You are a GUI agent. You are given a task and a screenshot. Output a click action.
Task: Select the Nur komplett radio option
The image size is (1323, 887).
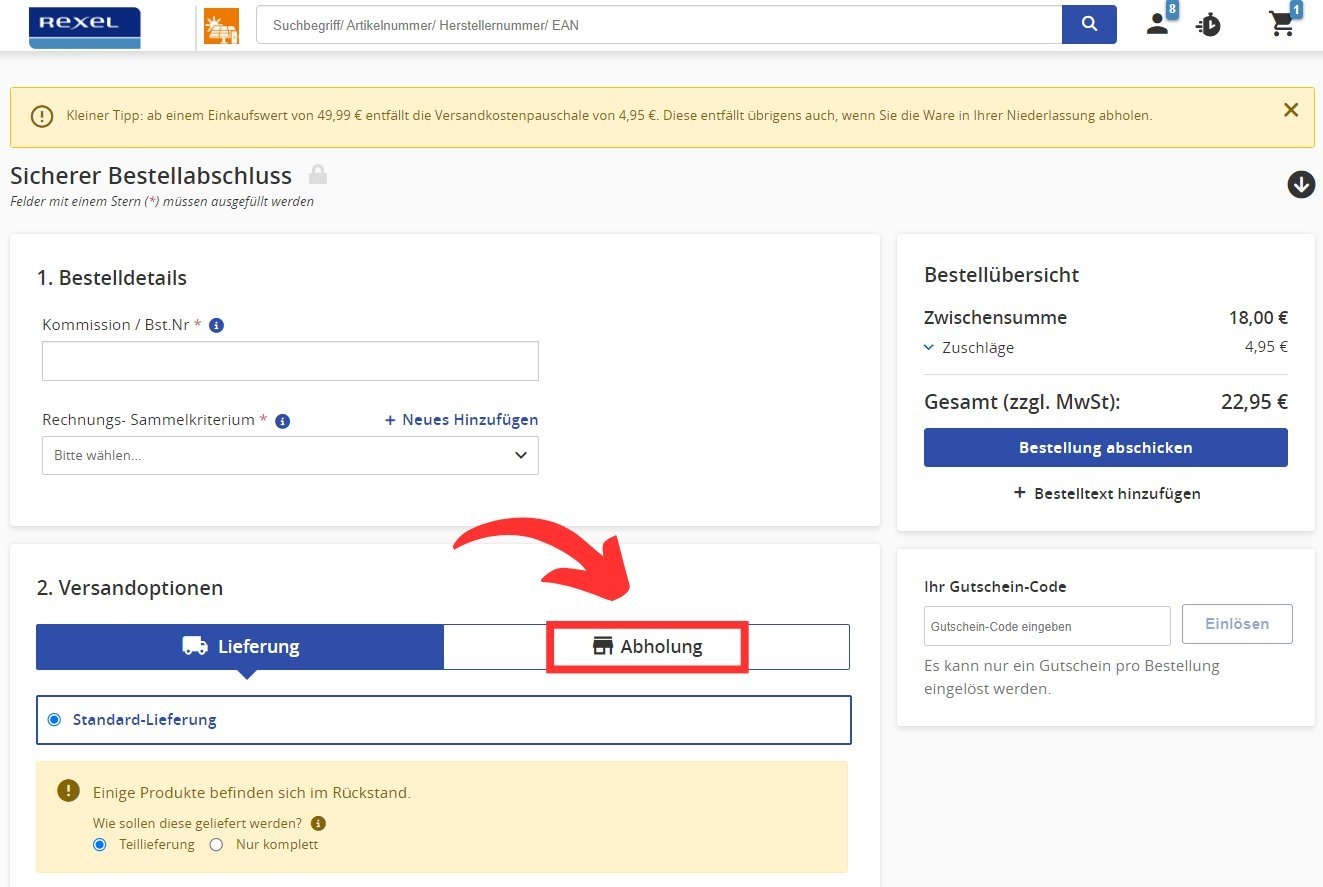pos(216,844)
